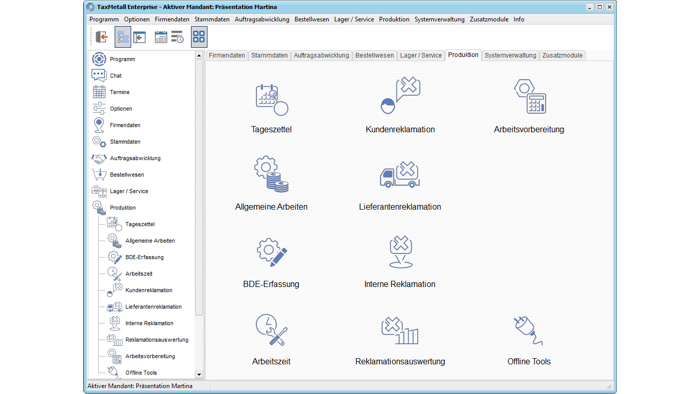Open the Tageszettel tile icon
This screenshot has height=394, width=700.
(x=271, y=100)
